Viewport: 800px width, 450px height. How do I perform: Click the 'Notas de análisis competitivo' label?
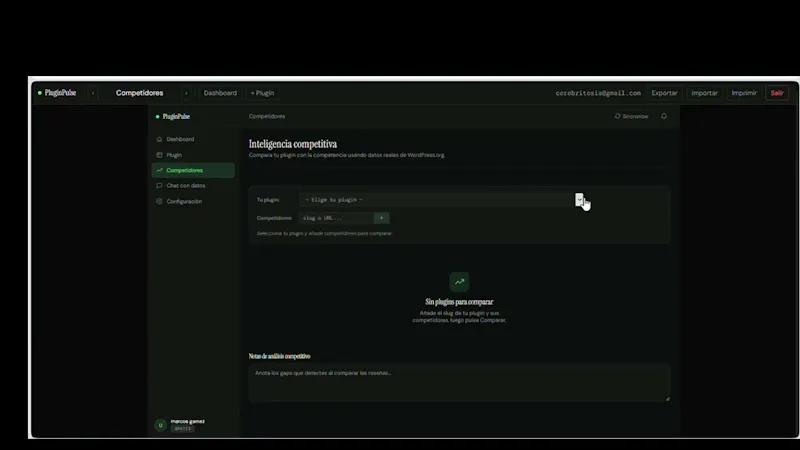click(x=280, y=356)
